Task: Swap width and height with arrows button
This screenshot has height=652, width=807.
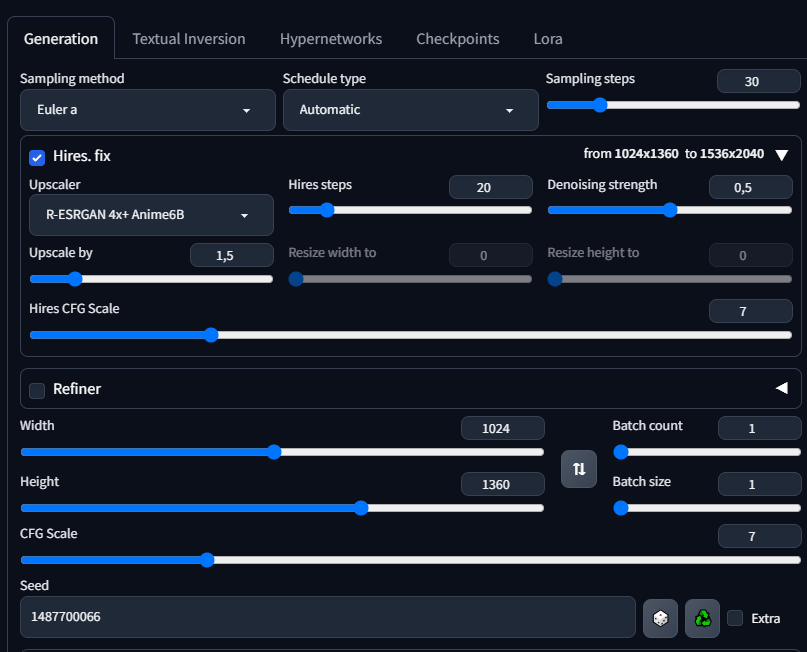Action: [x=579, y=469]
